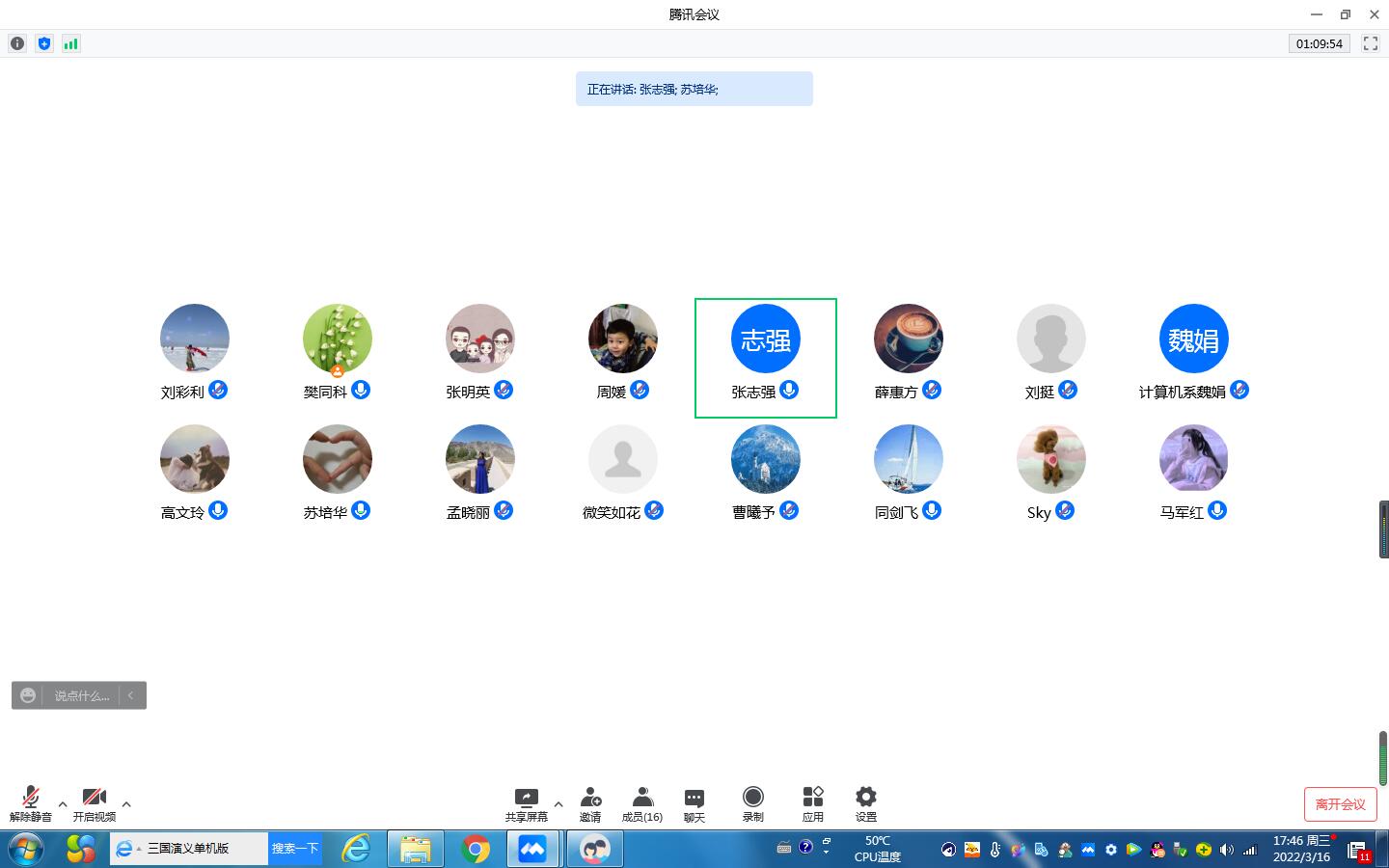Click the 说点什么 message input field
Viewport: 1389px width, 868px height.
(x=82, y=694)
